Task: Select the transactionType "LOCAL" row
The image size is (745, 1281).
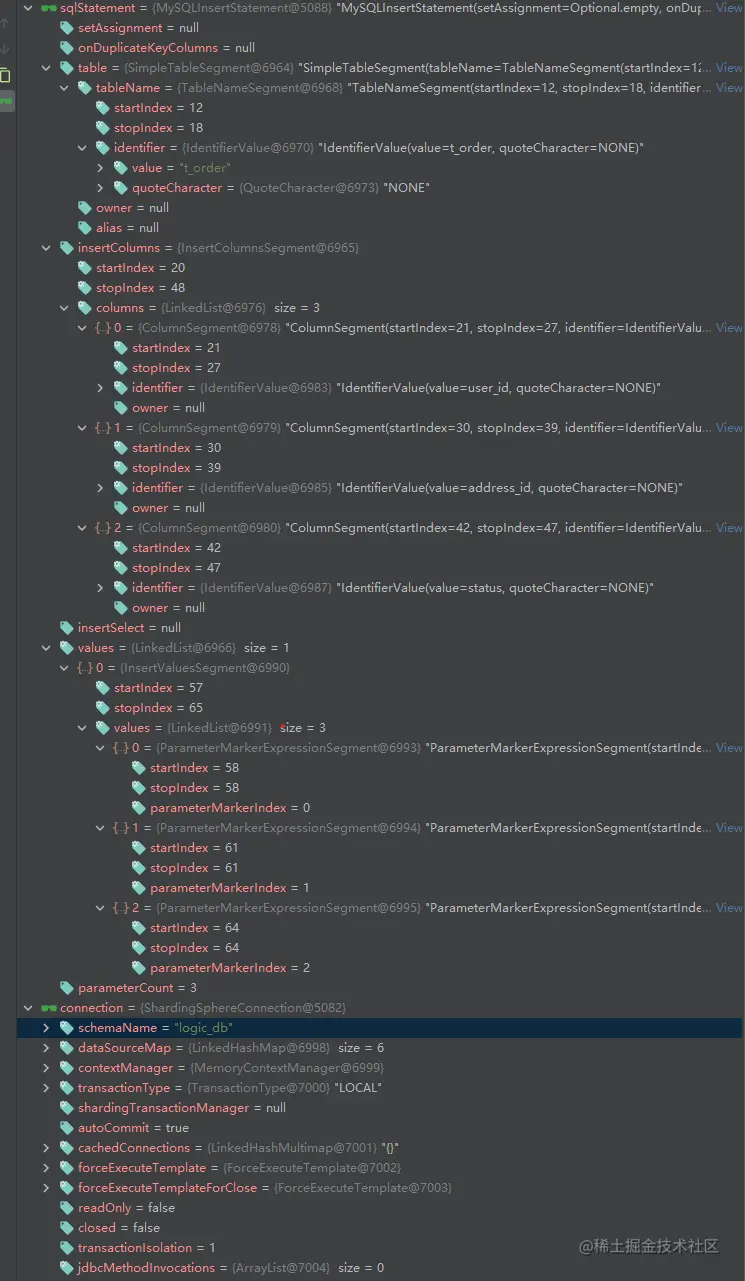Action: [381, 1088]
